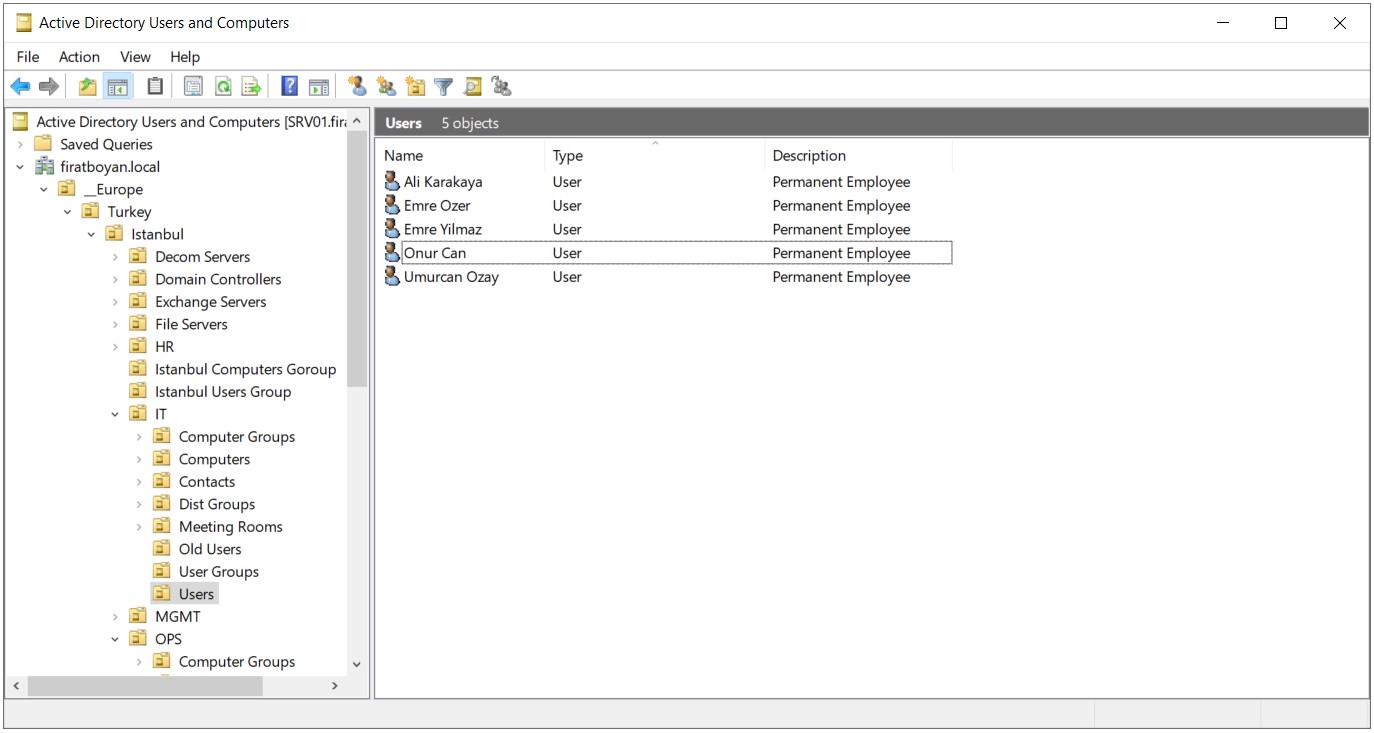Select the User Groups OU under IT
Image resolution: width=1374 pixels, height=733 pixels.
pos(219,572)
